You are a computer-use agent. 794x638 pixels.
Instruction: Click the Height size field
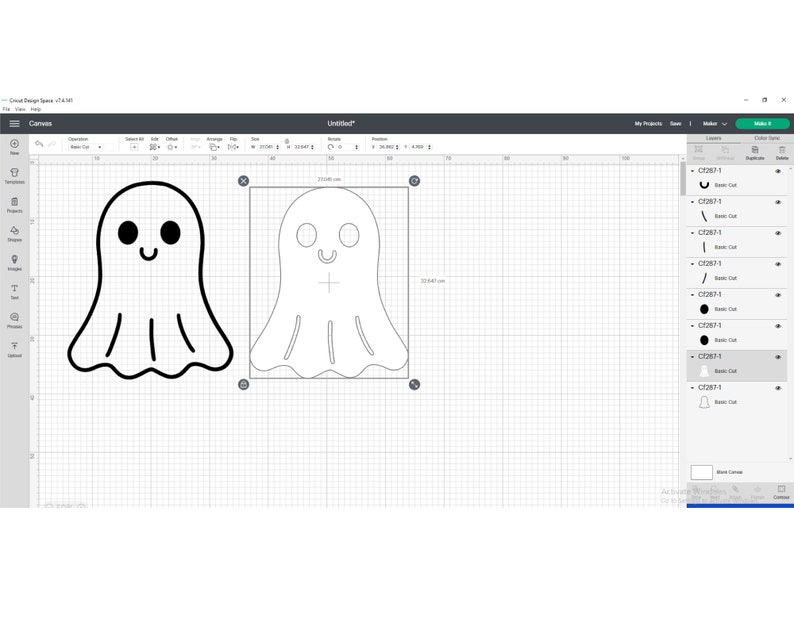coord(302,147)
